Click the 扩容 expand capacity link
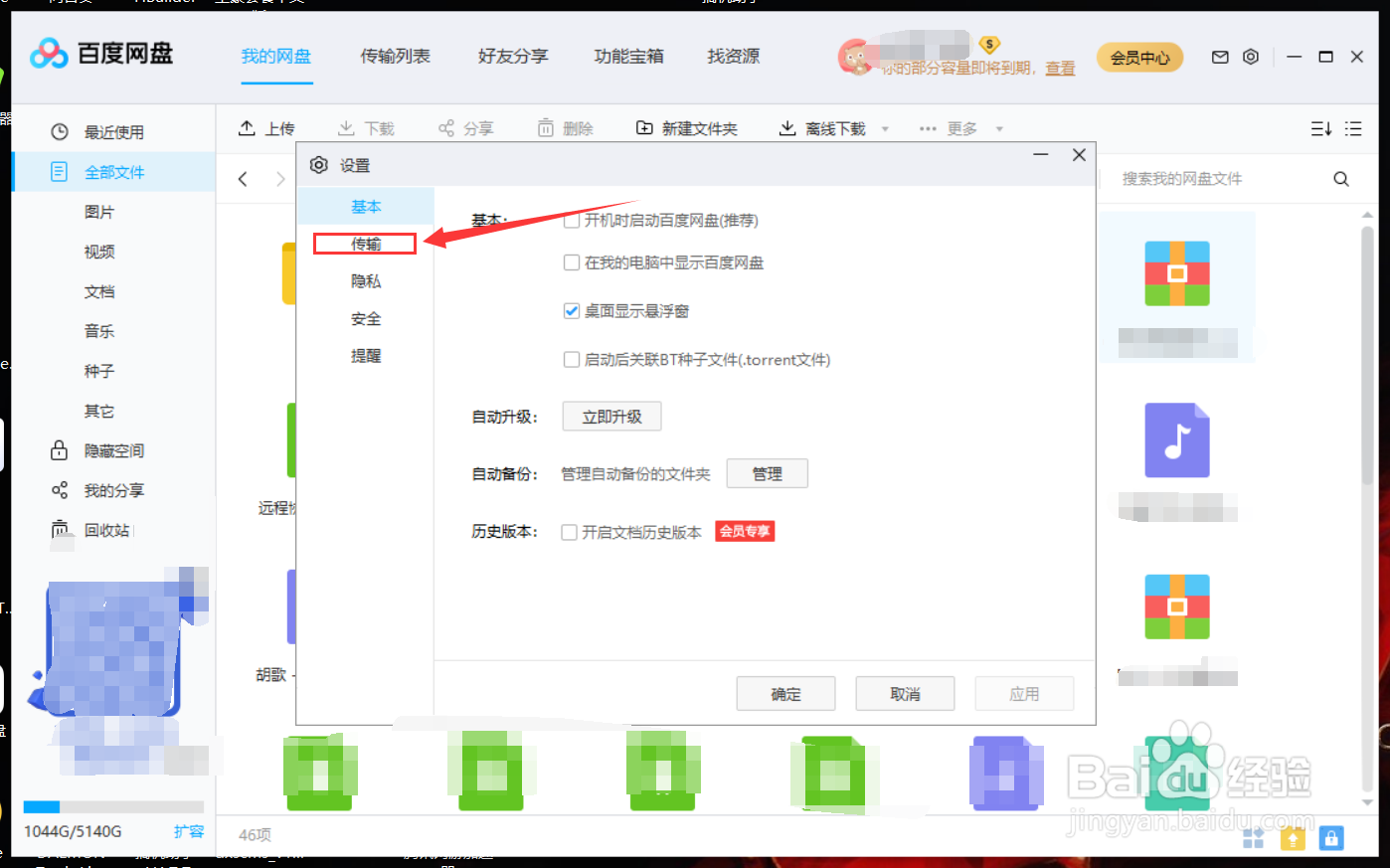 [x=189, y=831]
